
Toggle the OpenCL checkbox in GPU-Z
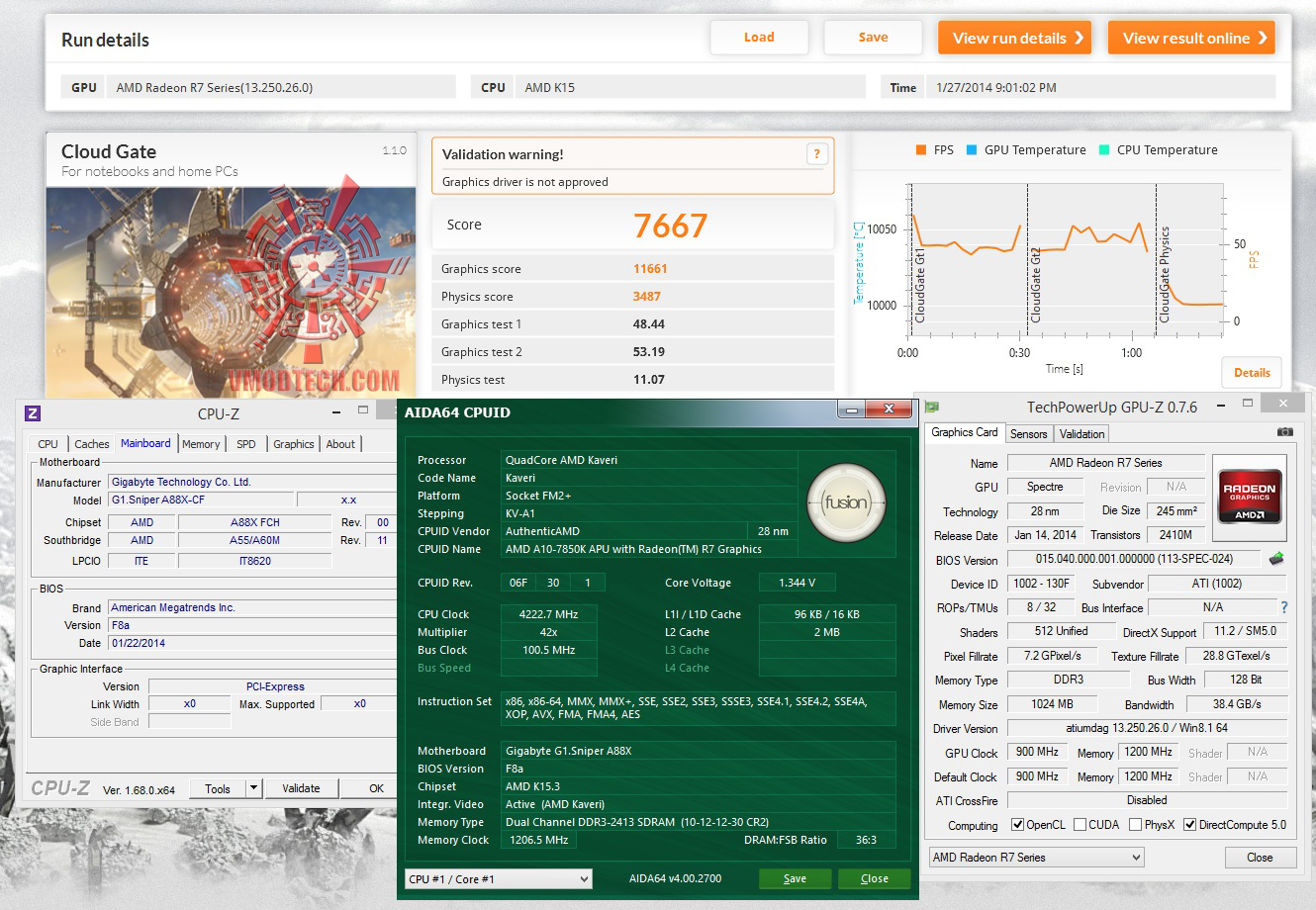[1017, 825]
